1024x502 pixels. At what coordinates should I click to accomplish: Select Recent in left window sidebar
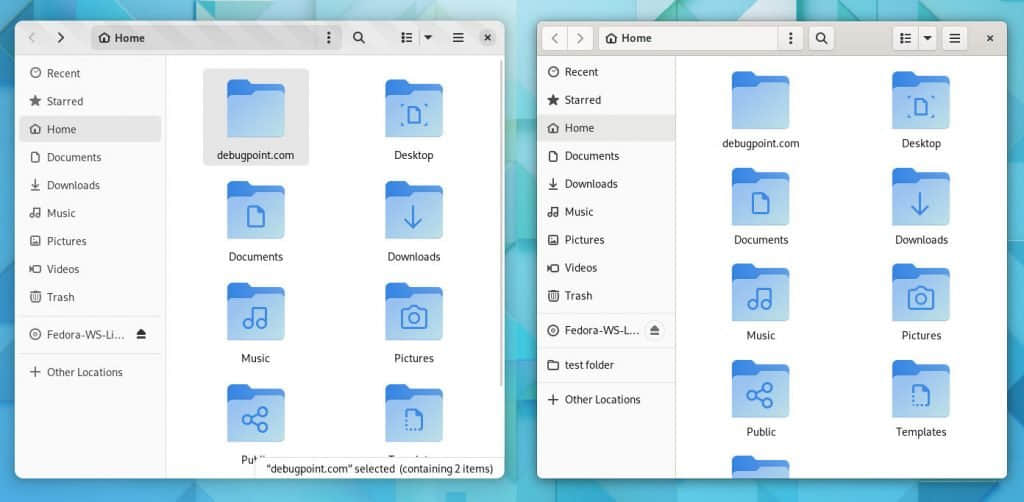[x=90, y=73]
